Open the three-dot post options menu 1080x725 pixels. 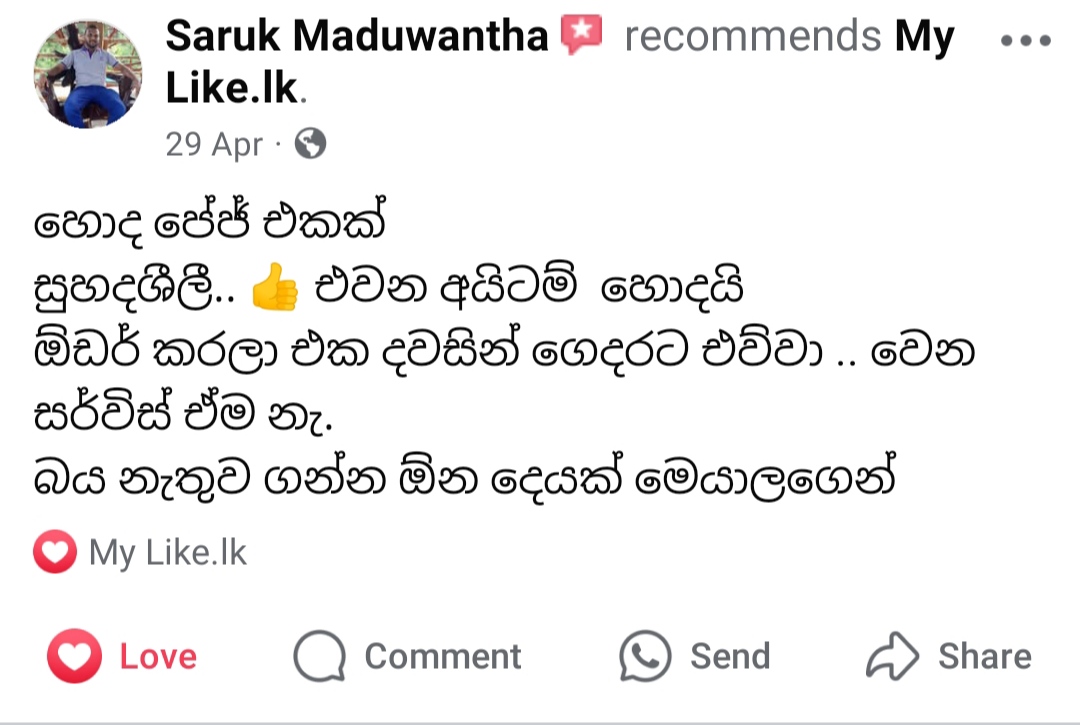tap(1026, 43)
